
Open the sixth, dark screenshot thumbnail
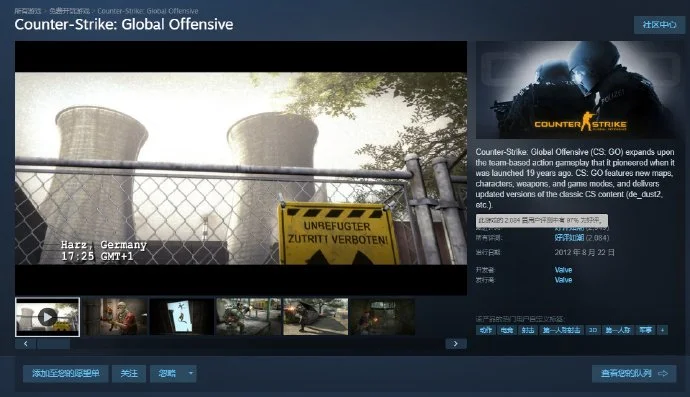(382, 317)
